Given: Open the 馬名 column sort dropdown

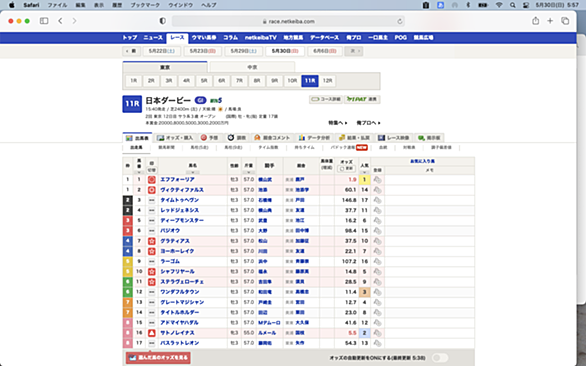Looking at the screenshot, I should click(x=192, y=172).
